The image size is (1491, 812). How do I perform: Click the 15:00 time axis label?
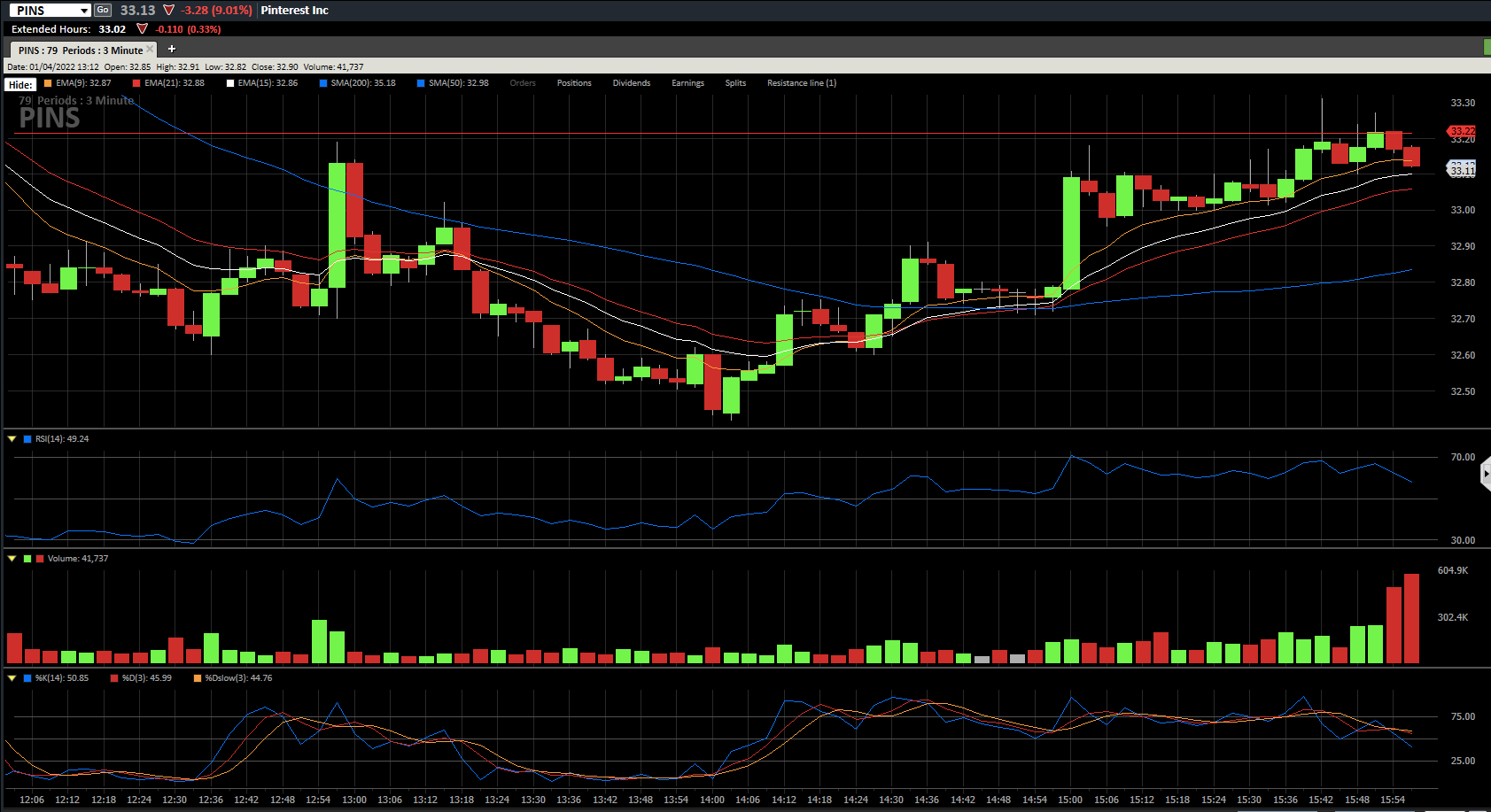[x=1070, y=800]
